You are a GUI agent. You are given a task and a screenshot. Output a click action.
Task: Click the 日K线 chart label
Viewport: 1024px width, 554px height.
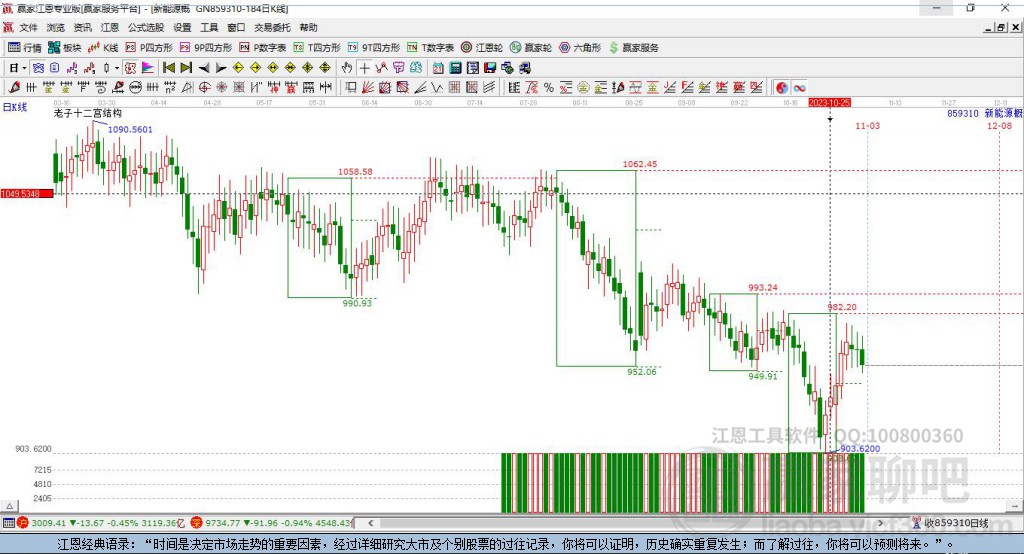point(15,107)
